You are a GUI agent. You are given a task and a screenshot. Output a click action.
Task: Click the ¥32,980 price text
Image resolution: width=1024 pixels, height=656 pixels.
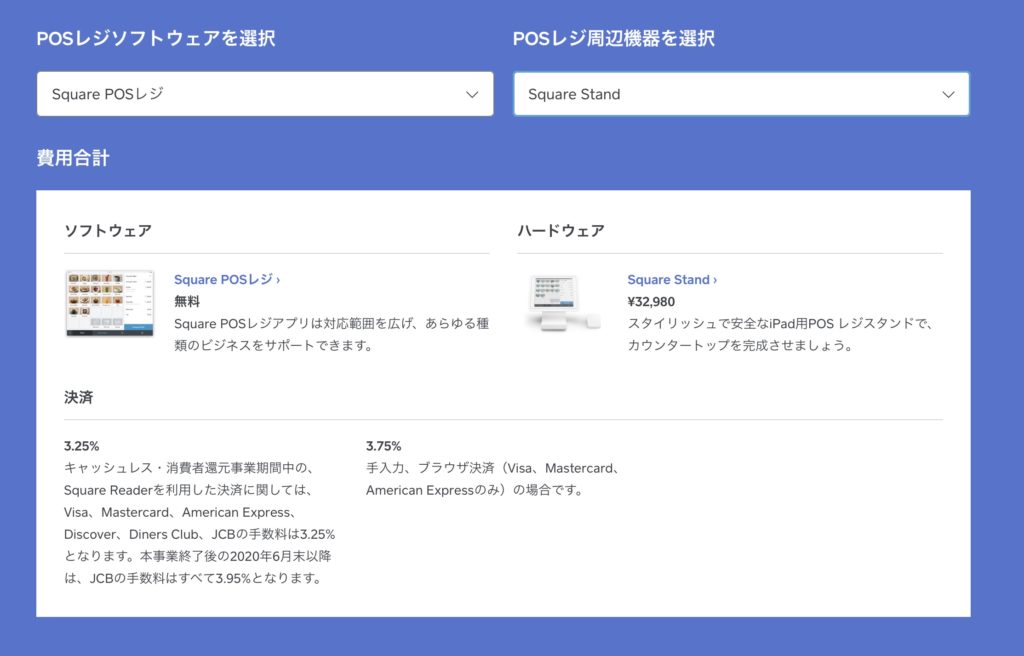pyautogui.click(x=651, y=302)
